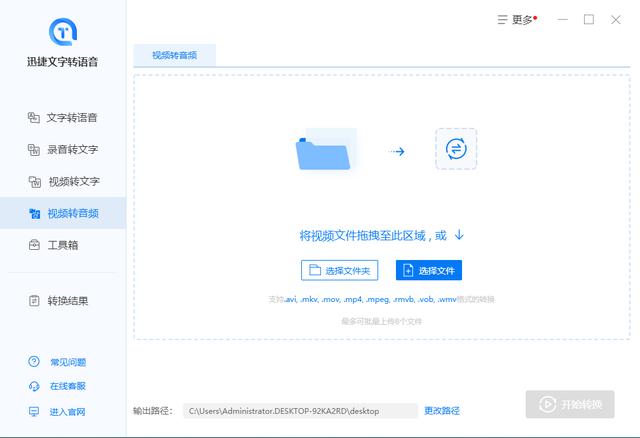Click the 常见问题 question mark icon
Image resolution: width=640 pixels, height=438 pixels.
pyautogui.click(x=34, y=361)
